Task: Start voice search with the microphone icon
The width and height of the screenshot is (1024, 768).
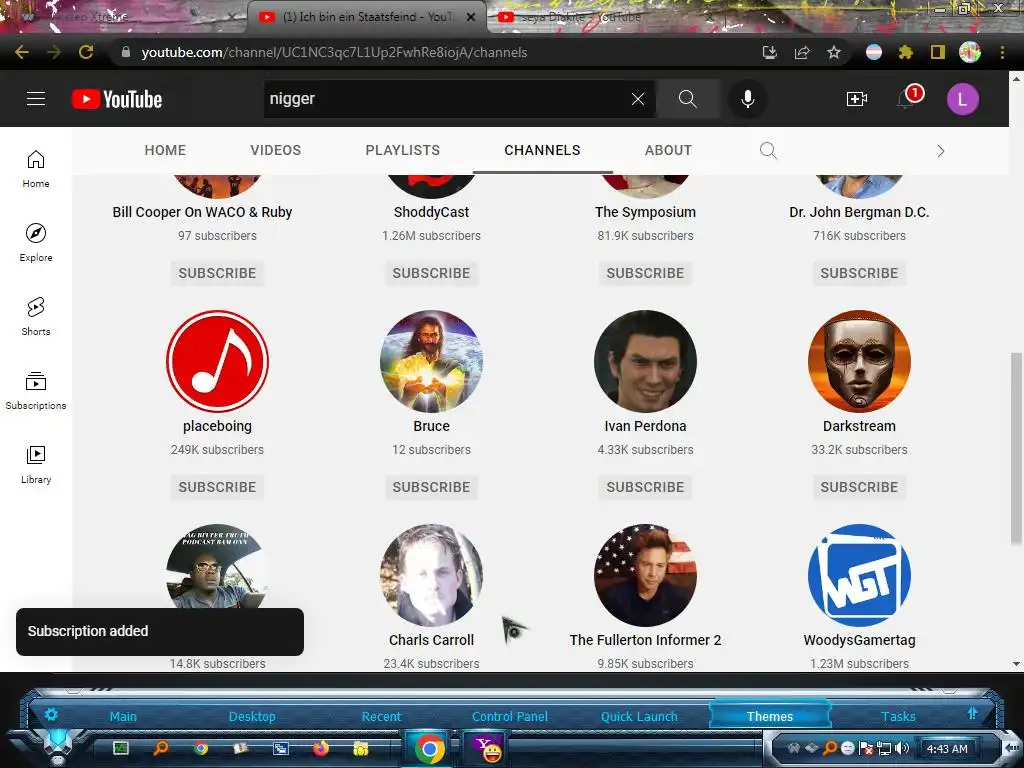Action: point(748,99)
